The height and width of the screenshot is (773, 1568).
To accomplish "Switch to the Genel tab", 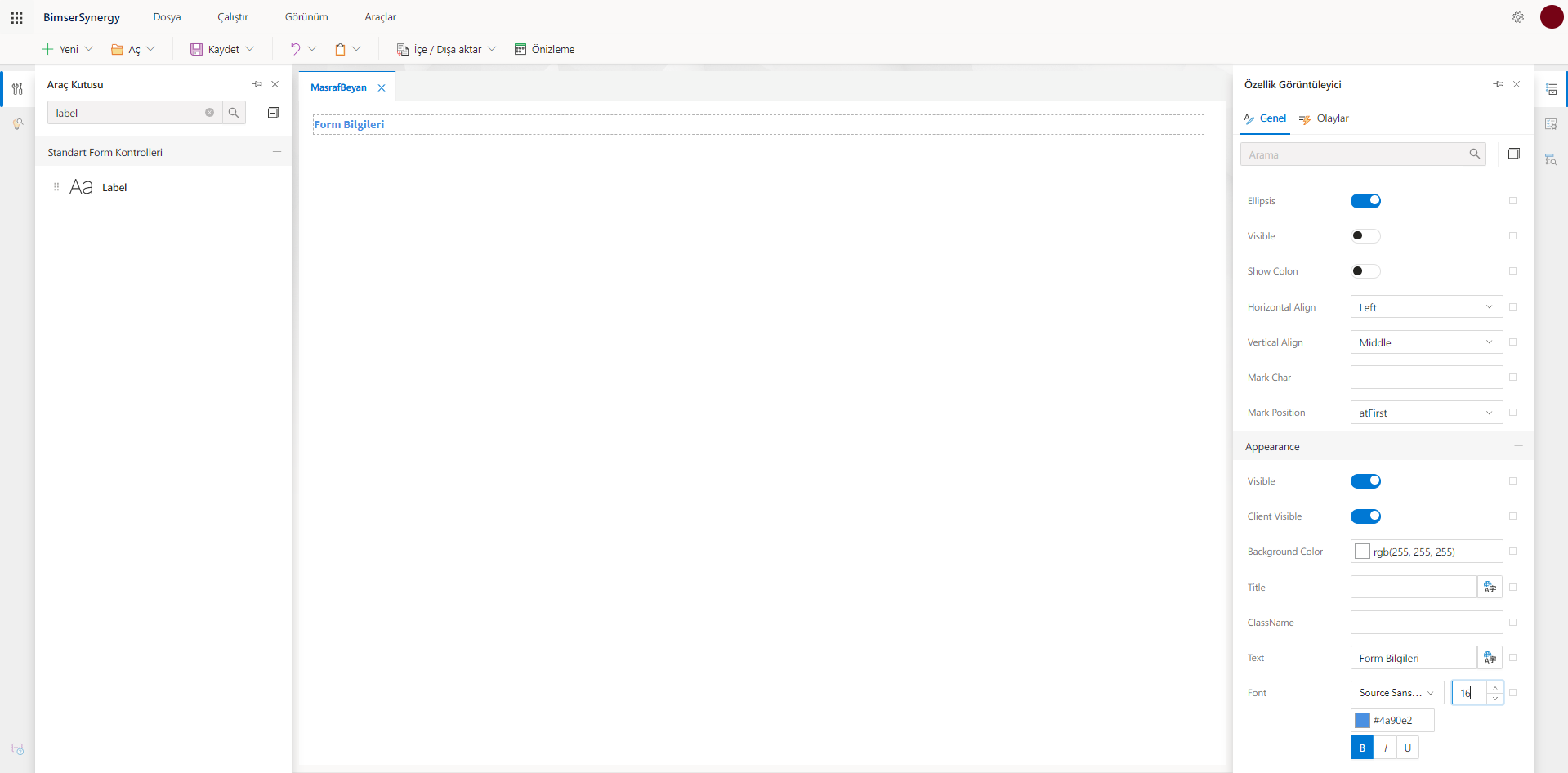I will 1265,118.
